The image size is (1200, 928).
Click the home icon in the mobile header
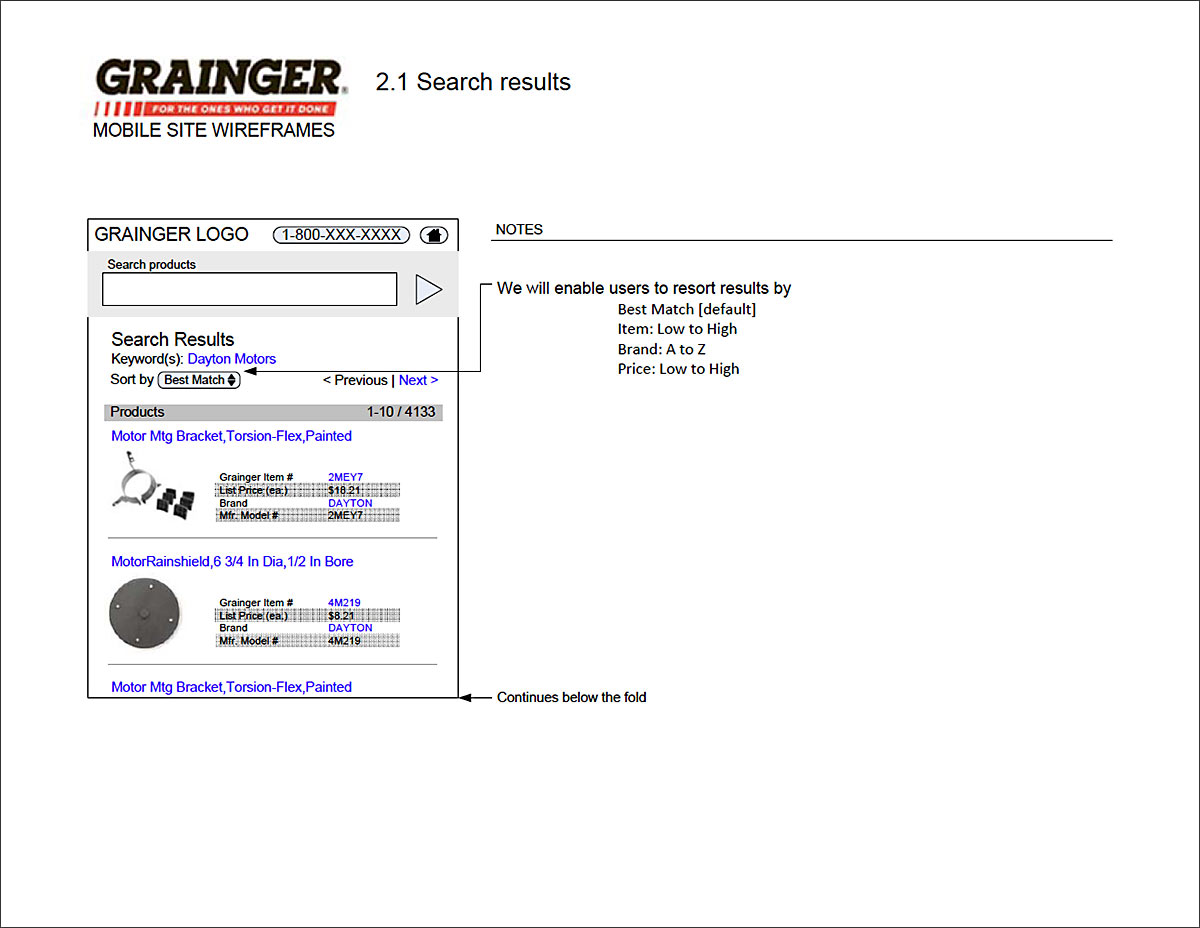[434, 235]
